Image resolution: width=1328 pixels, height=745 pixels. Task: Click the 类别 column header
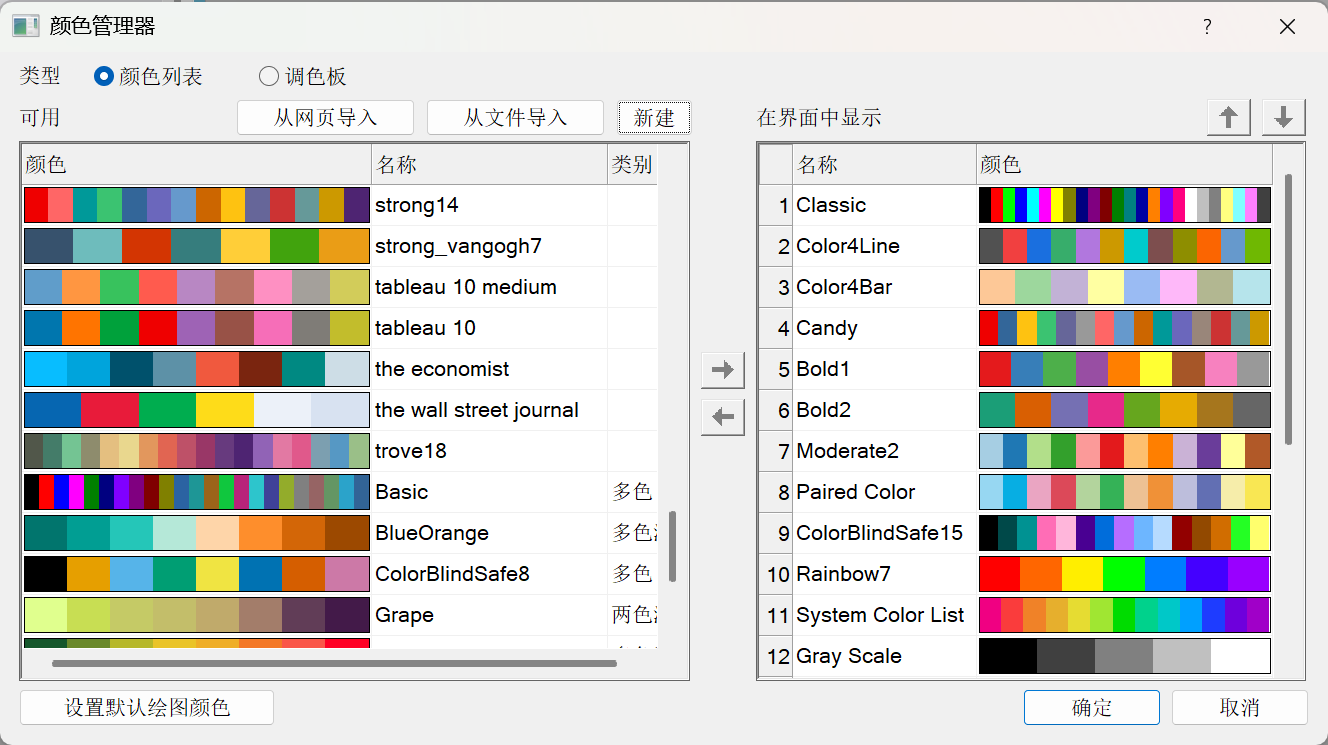pyautogui.click(x=632, y=165)
